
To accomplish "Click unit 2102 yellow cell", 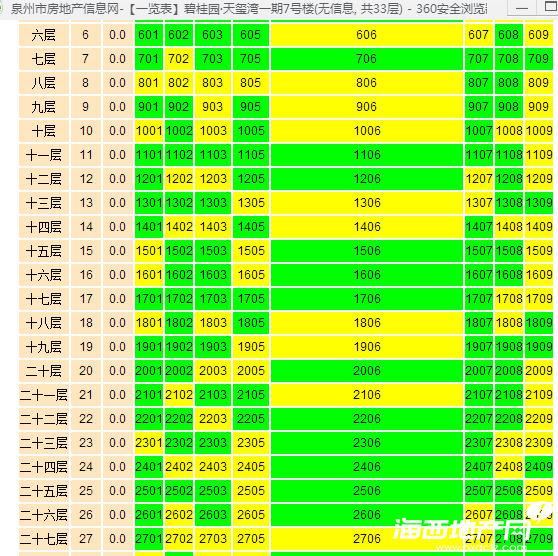I will coord(178,395).
